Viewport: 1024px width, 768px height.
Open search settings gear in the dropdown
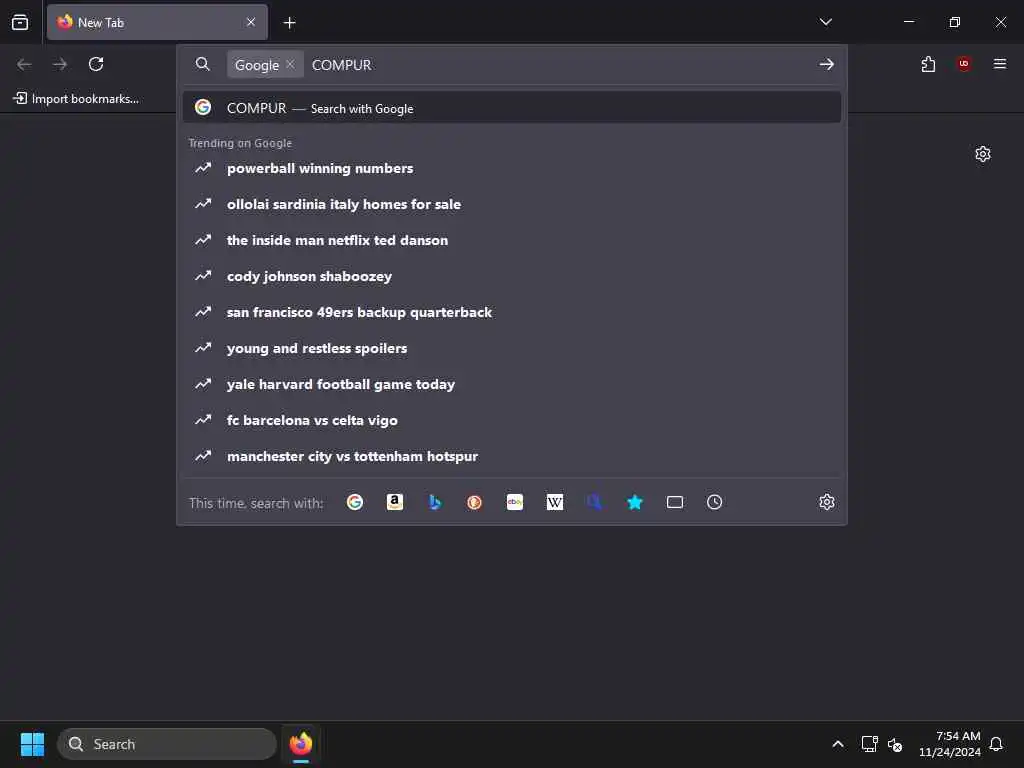pos(827,502)
